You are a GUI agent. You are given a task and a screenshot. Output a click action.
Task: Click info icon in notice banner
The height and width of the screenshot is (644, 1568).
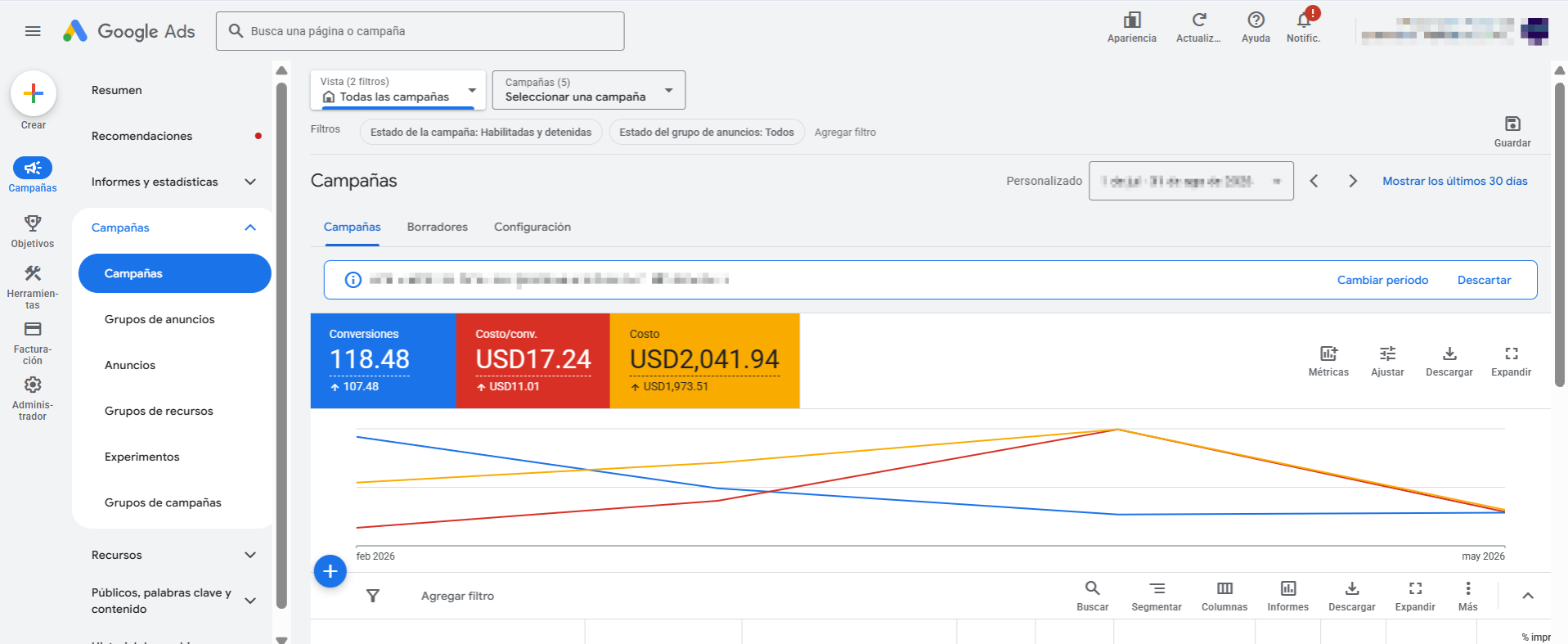(x=353, y=280)
